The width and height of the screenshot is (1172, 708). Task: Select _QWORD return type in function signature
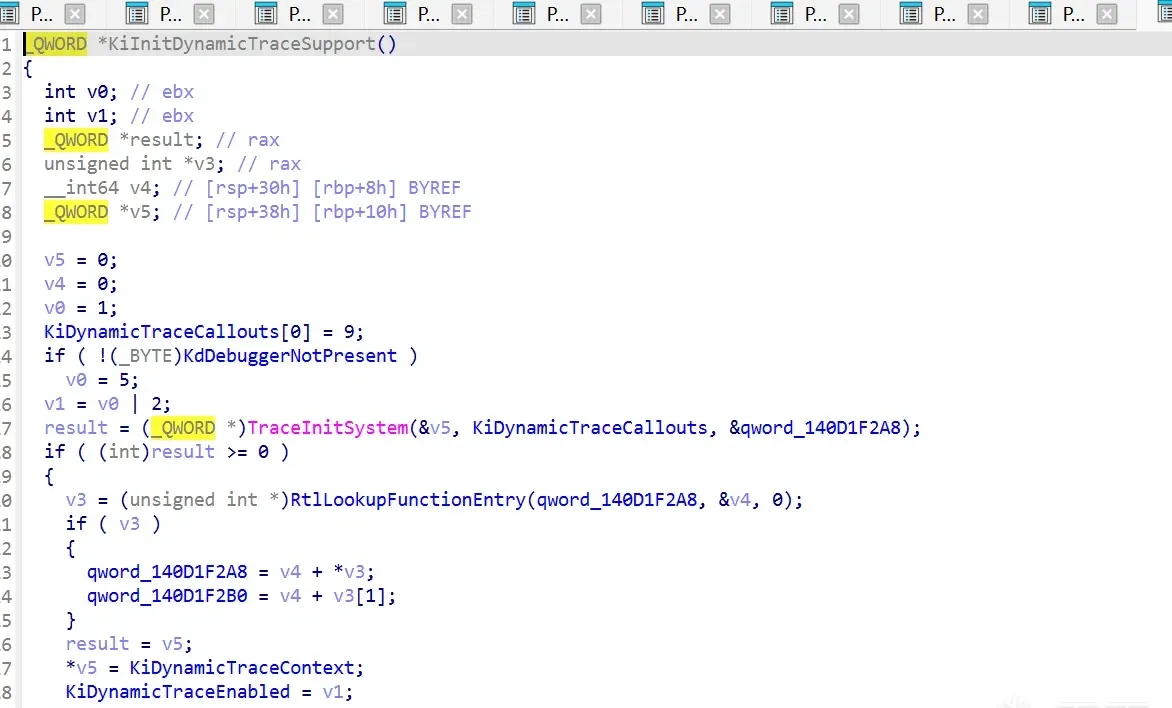(57, 44)
